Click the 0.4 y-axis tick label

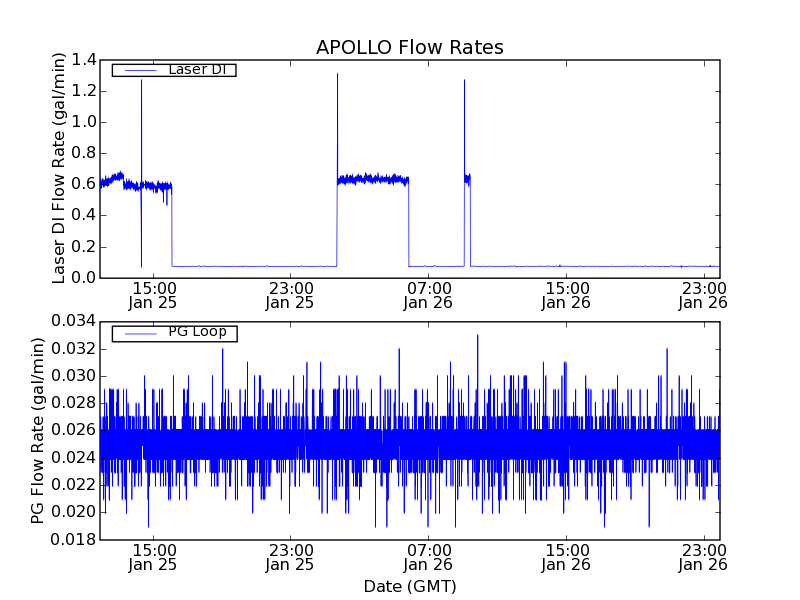83,216
